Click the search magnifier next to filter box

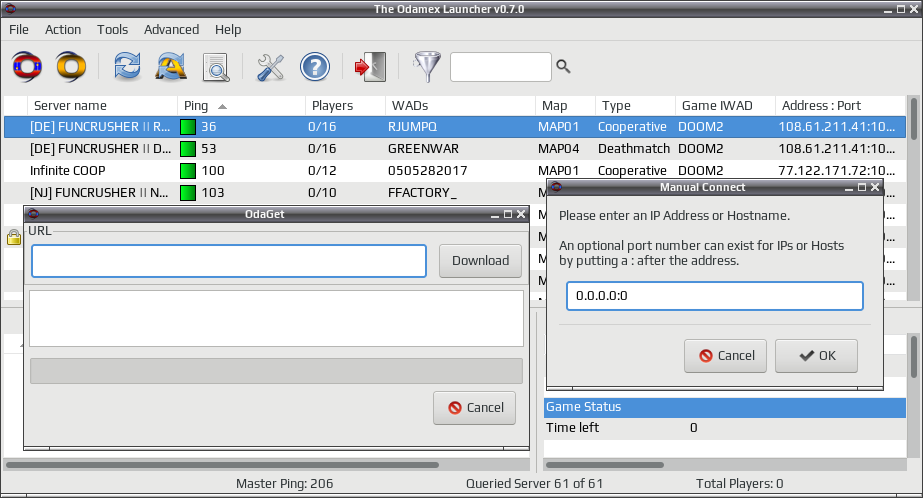563,67
